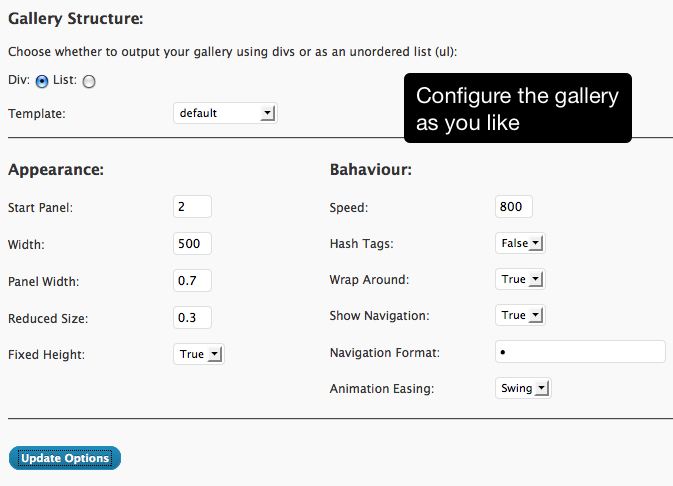The image size is (673, 486).
Task: Click the Reduced Size field
Action: (192, 317)
